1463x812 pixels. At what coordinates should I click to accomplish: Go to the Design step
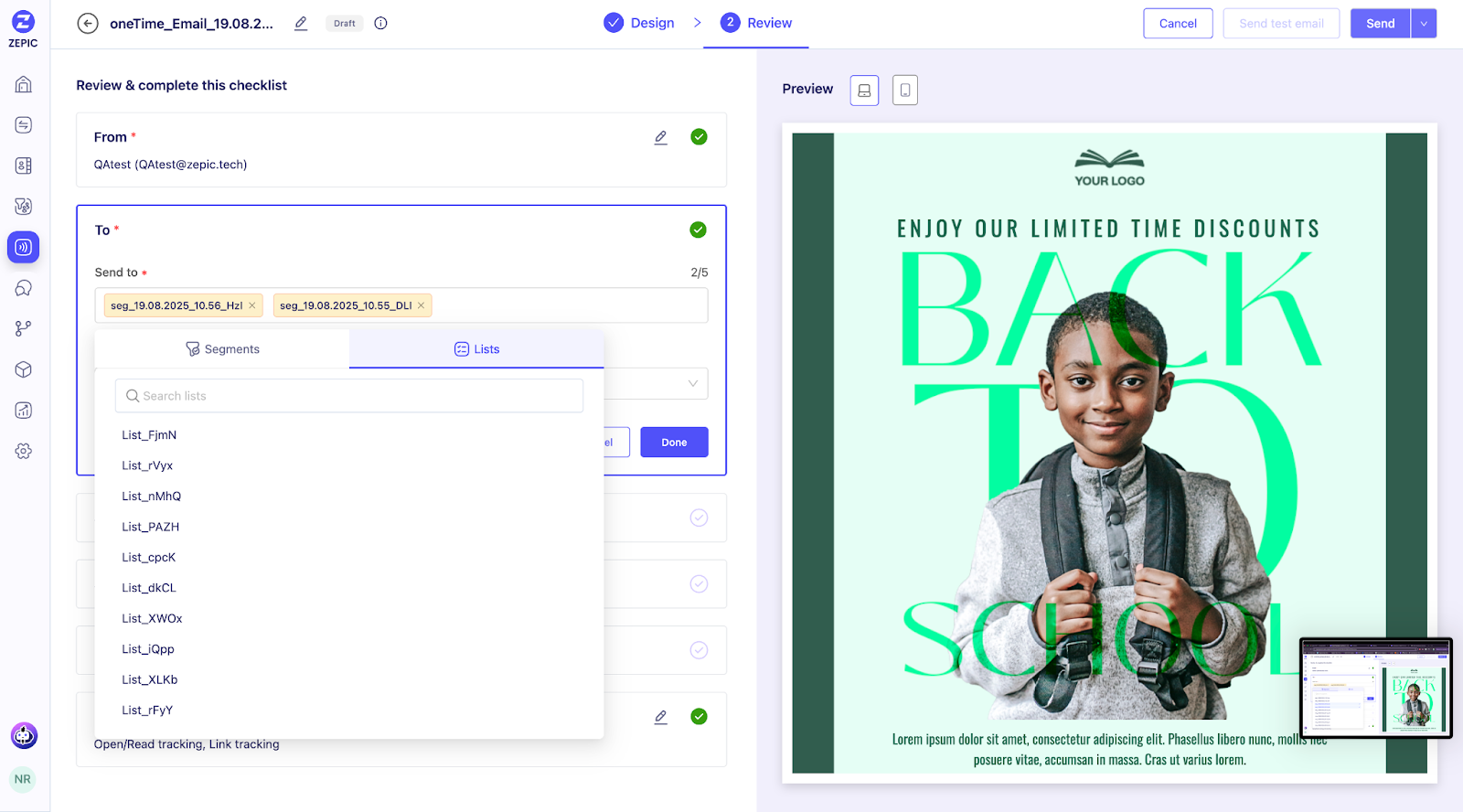click(639, 23)
